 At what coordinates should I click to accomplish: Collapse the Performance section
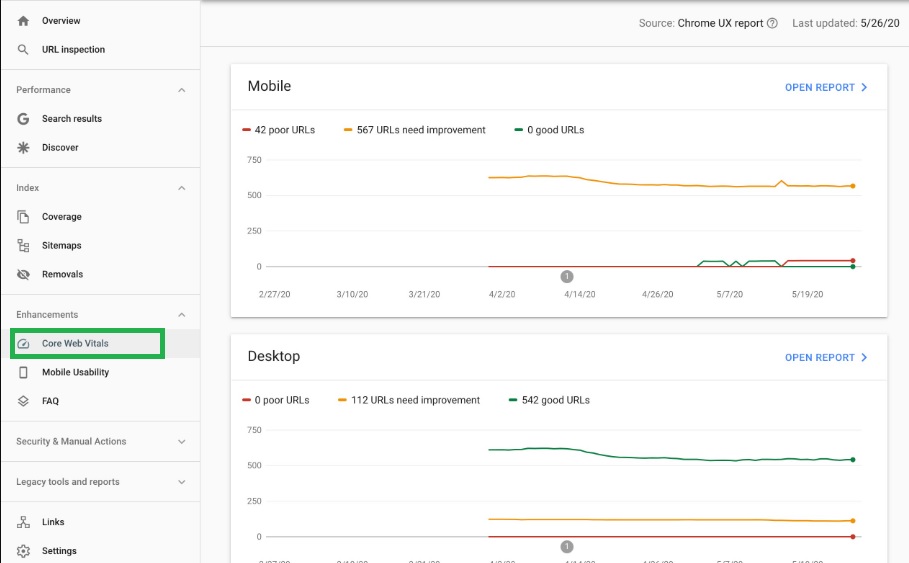tap(181, 90)
